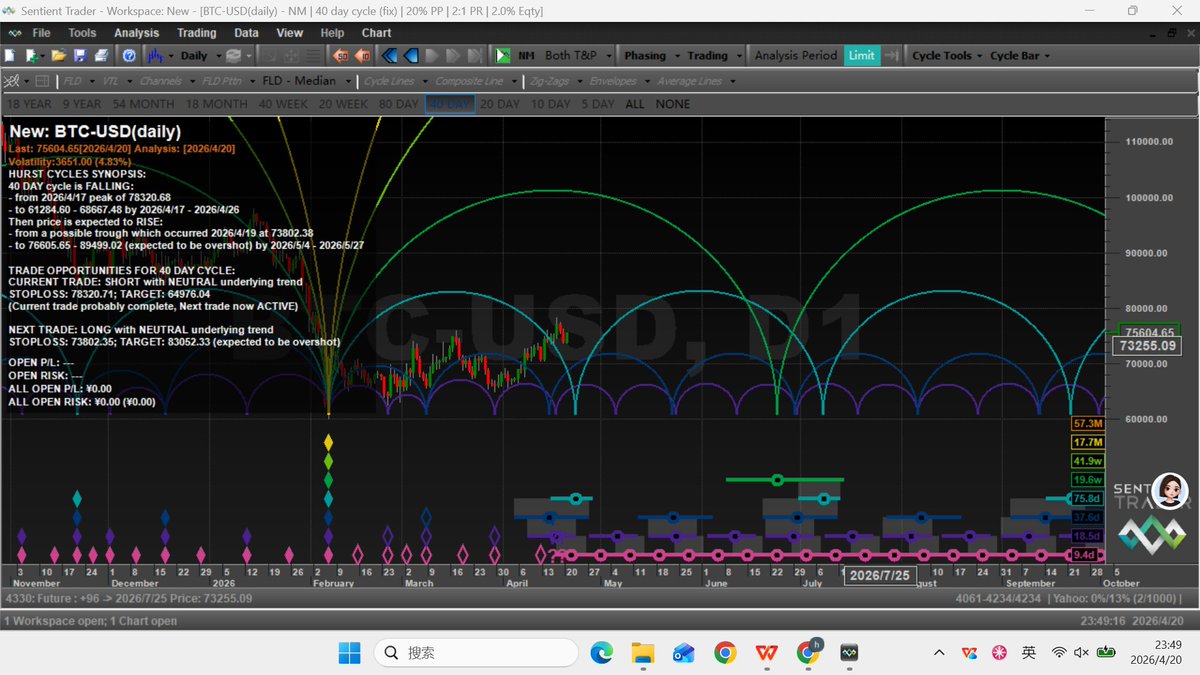Toggle the 18 YEAR cycle filter
The height and width of the screenshot is (675, 1200).
(28, 104)
